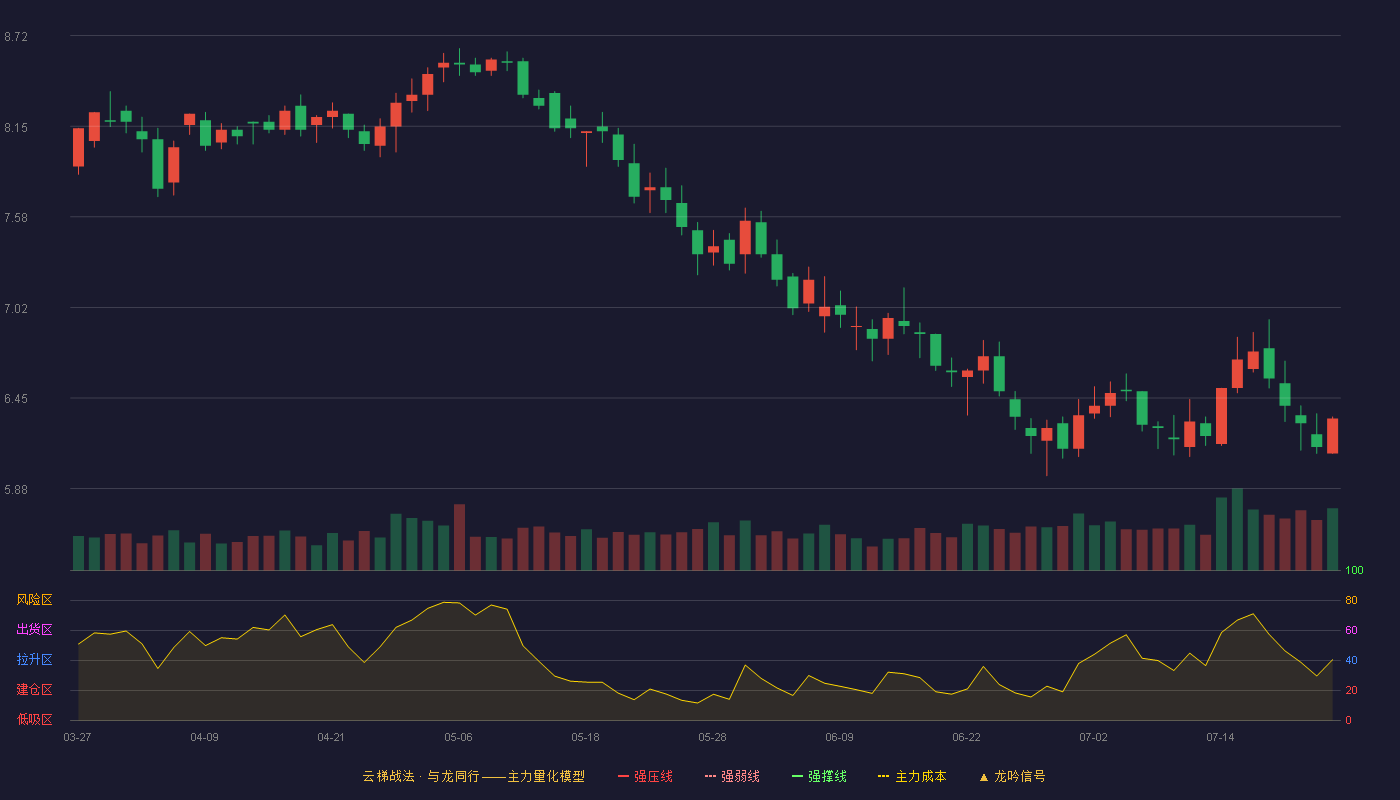Select the 风险区 zone label
The width and height of the screenshot is (1400, 800).
34,600
